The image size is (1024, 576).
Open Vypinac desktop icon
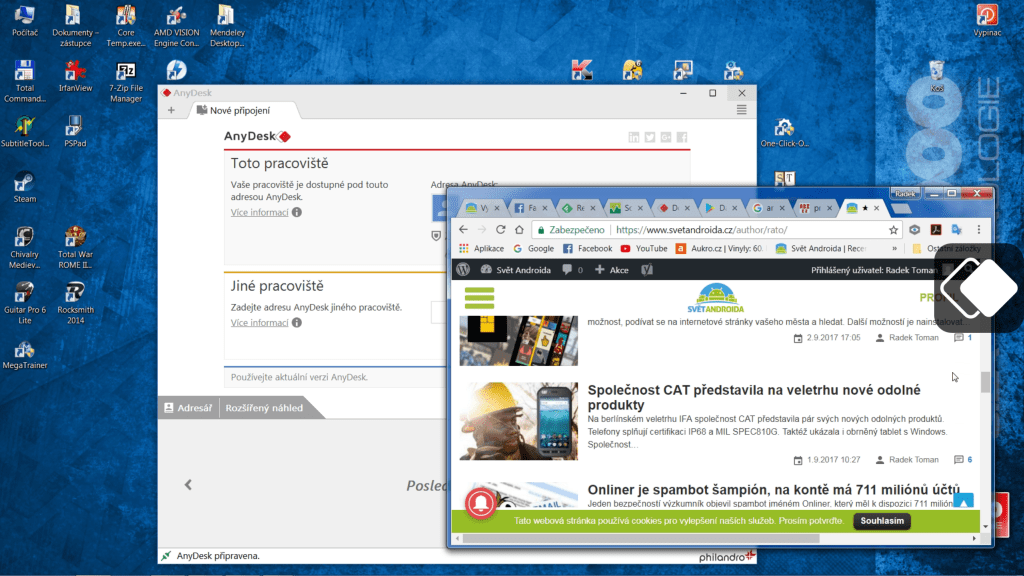click(x=987, y=21)
